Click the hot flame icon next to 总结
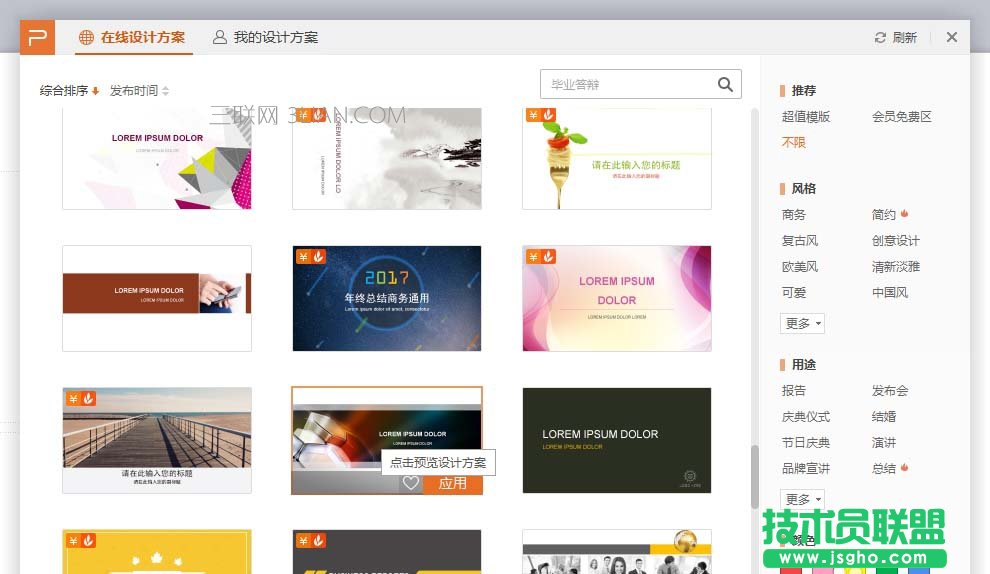Image resolution: width=990 pixels, height=574 pixels. 904,467
